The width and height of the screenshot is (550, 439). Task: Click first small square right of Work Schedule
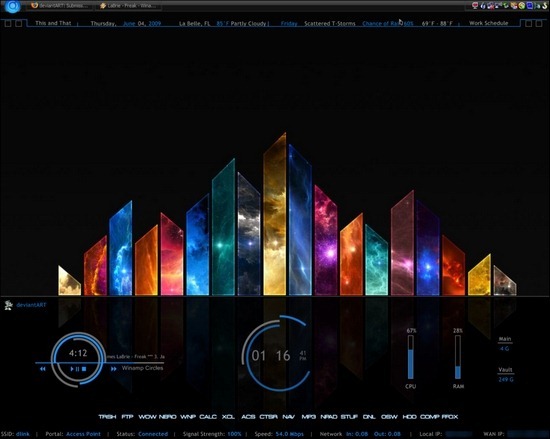(528, 23)
